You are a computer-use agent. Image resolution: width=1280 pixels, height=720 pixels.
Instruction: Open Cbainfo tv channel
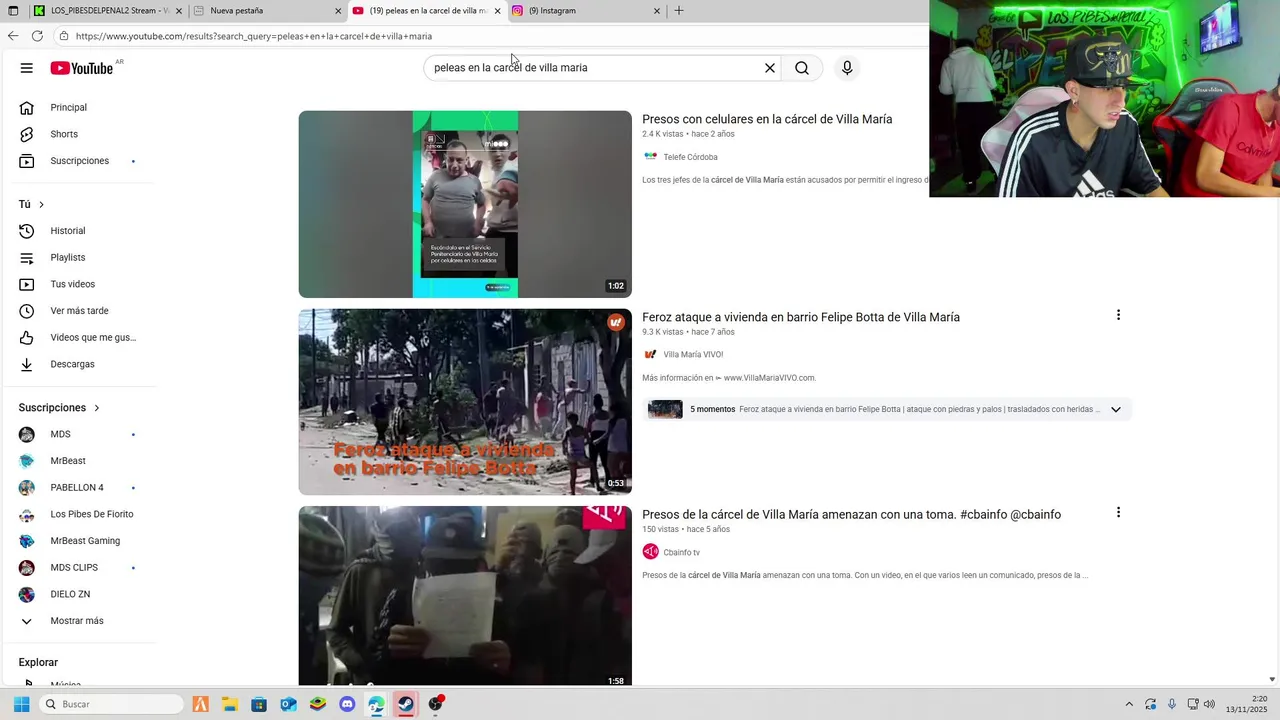[x=681, y=552]
